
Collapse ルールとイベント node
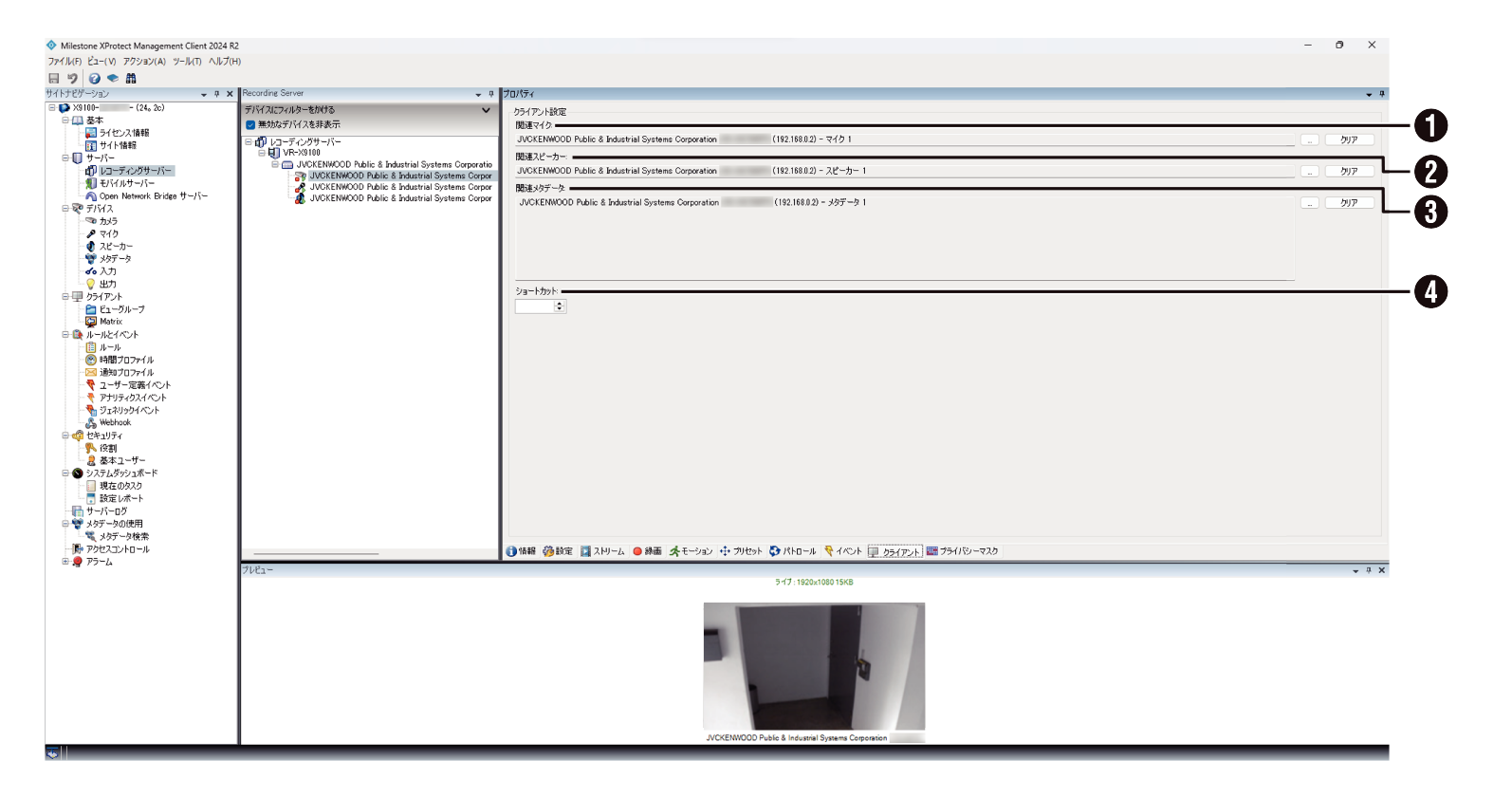click(65, 335)
